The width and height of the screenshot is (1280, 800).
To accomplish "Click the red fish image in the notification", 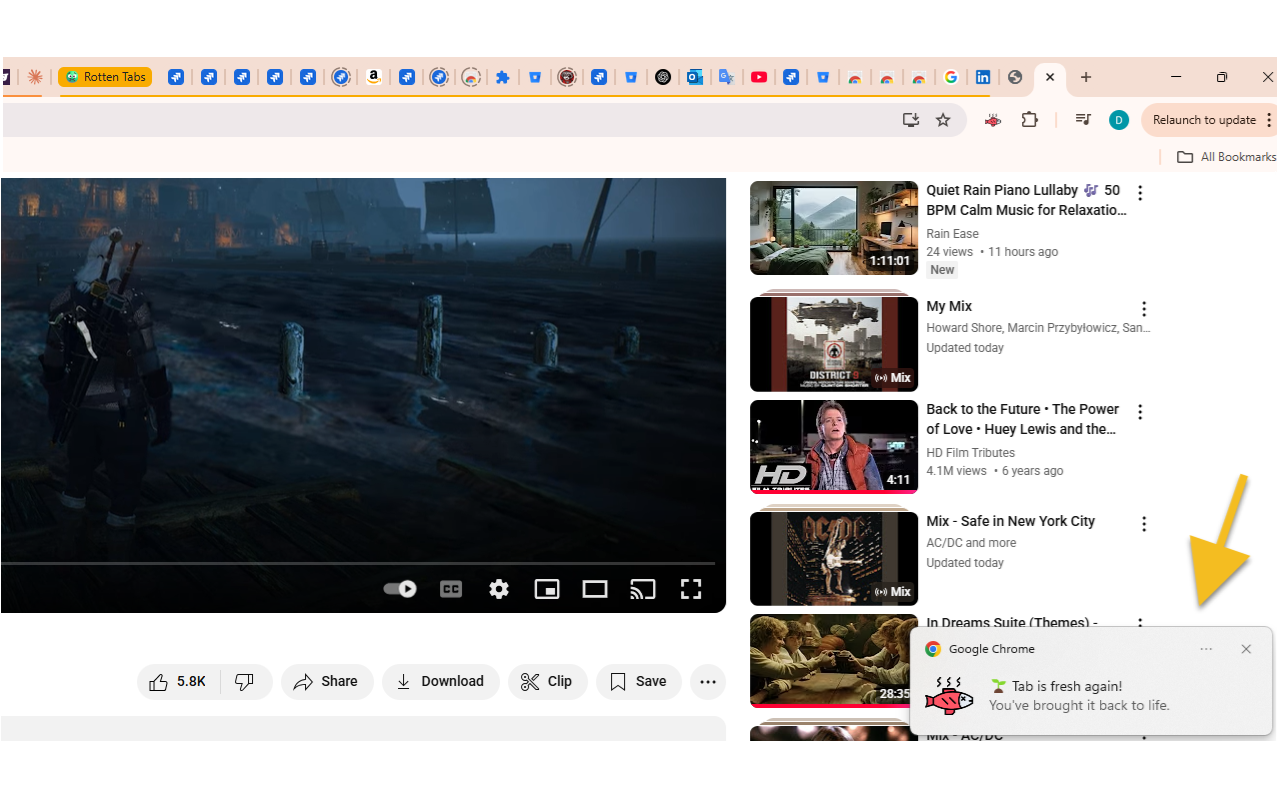I will pyautogui.click(x=949, y=696).
